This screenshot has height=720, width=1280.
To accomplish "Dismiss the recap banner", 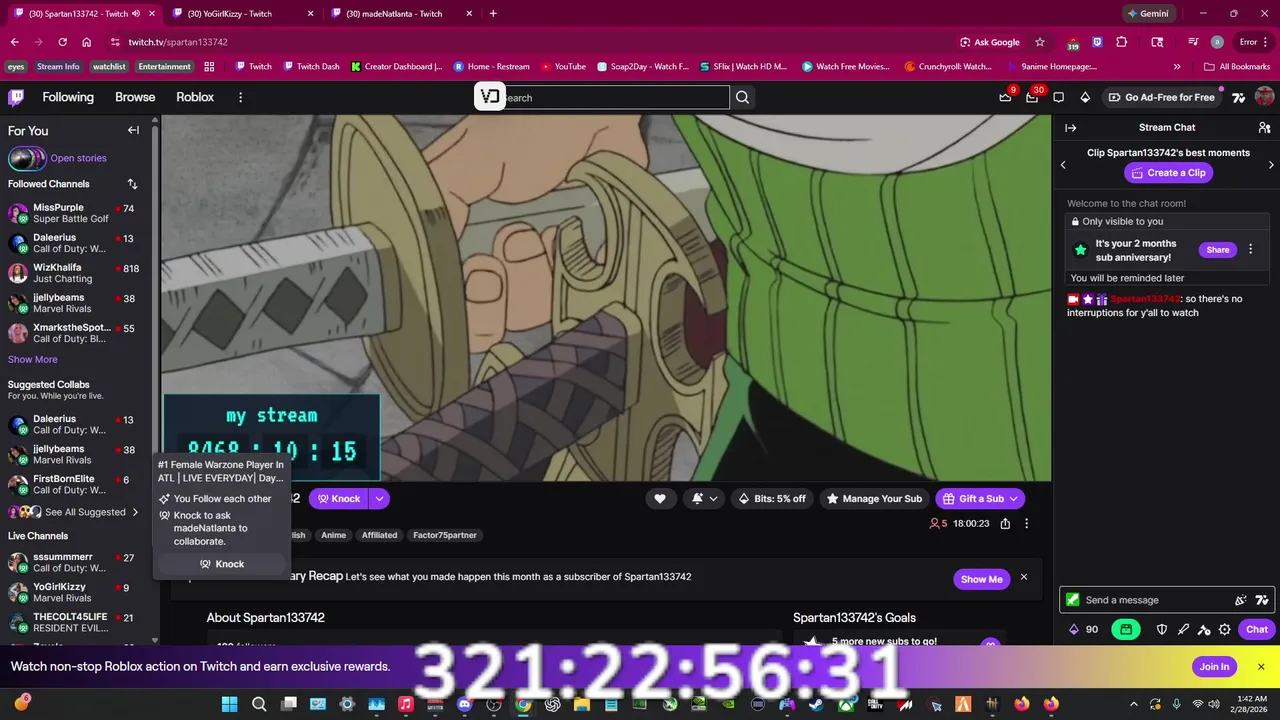I will point(1023,577).
